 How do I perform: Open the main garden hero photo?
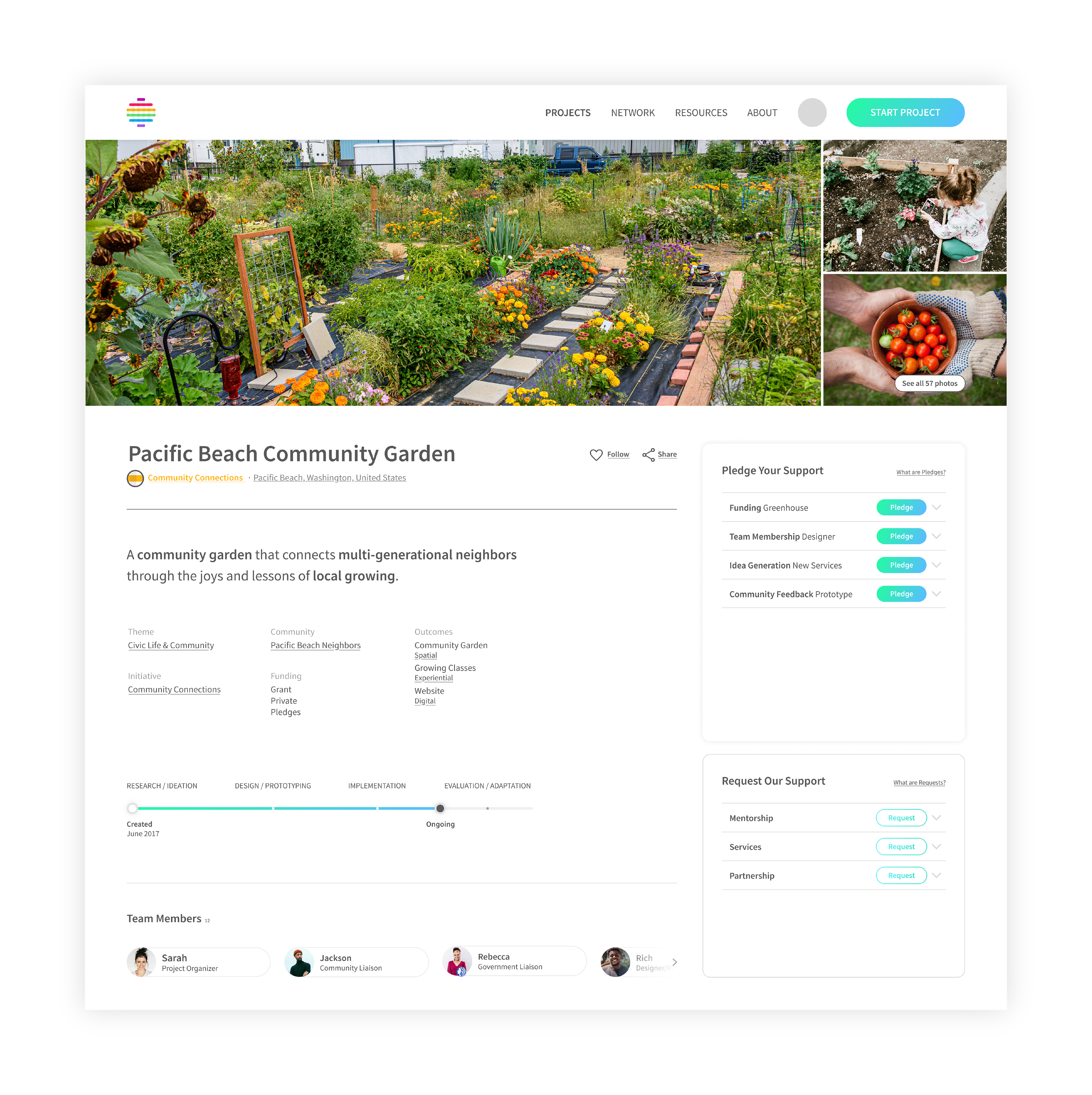(x=453, y=273)
